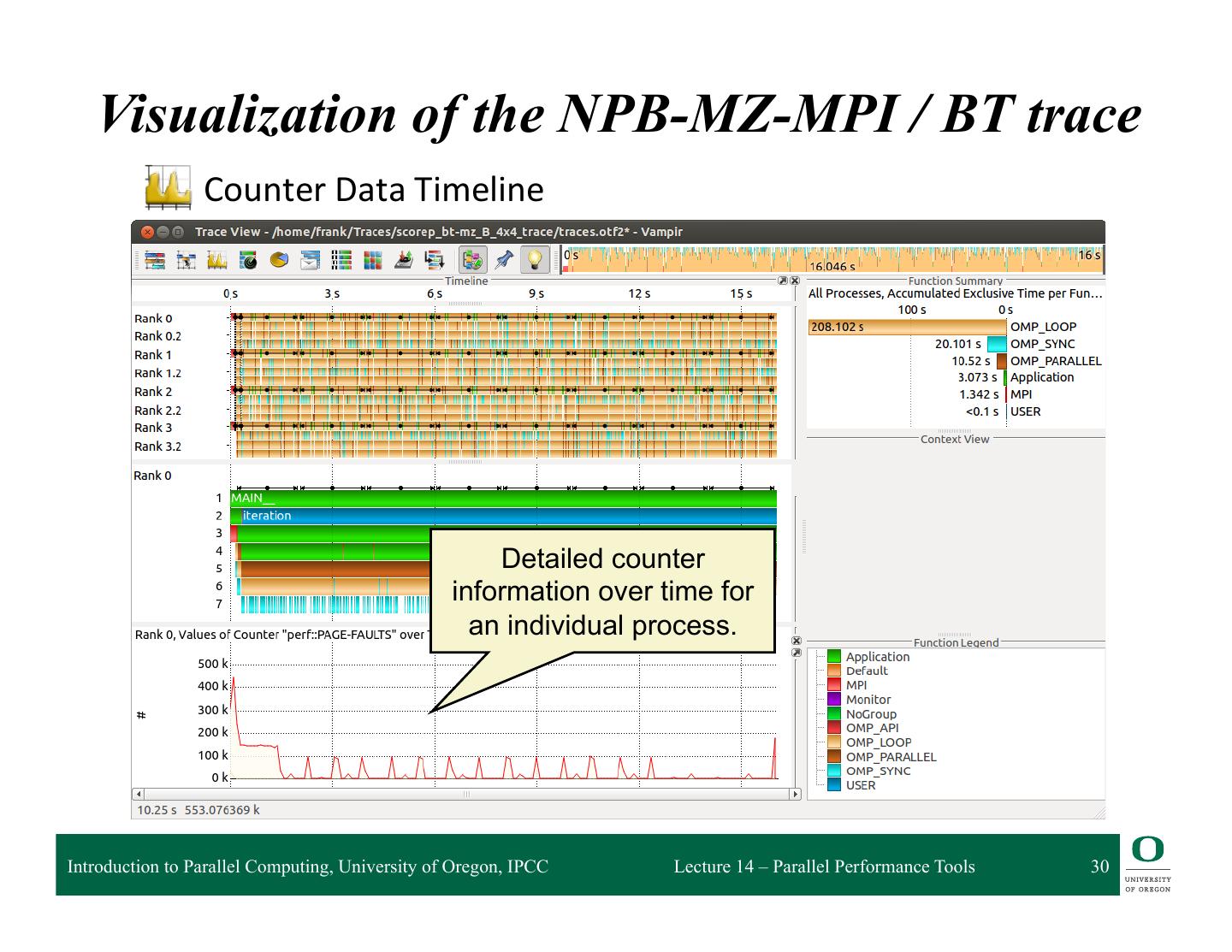The height and width of the screenshot is (952, 1232).
Task: Click the status bar value 553.076369 k
Action: [222, 810]
